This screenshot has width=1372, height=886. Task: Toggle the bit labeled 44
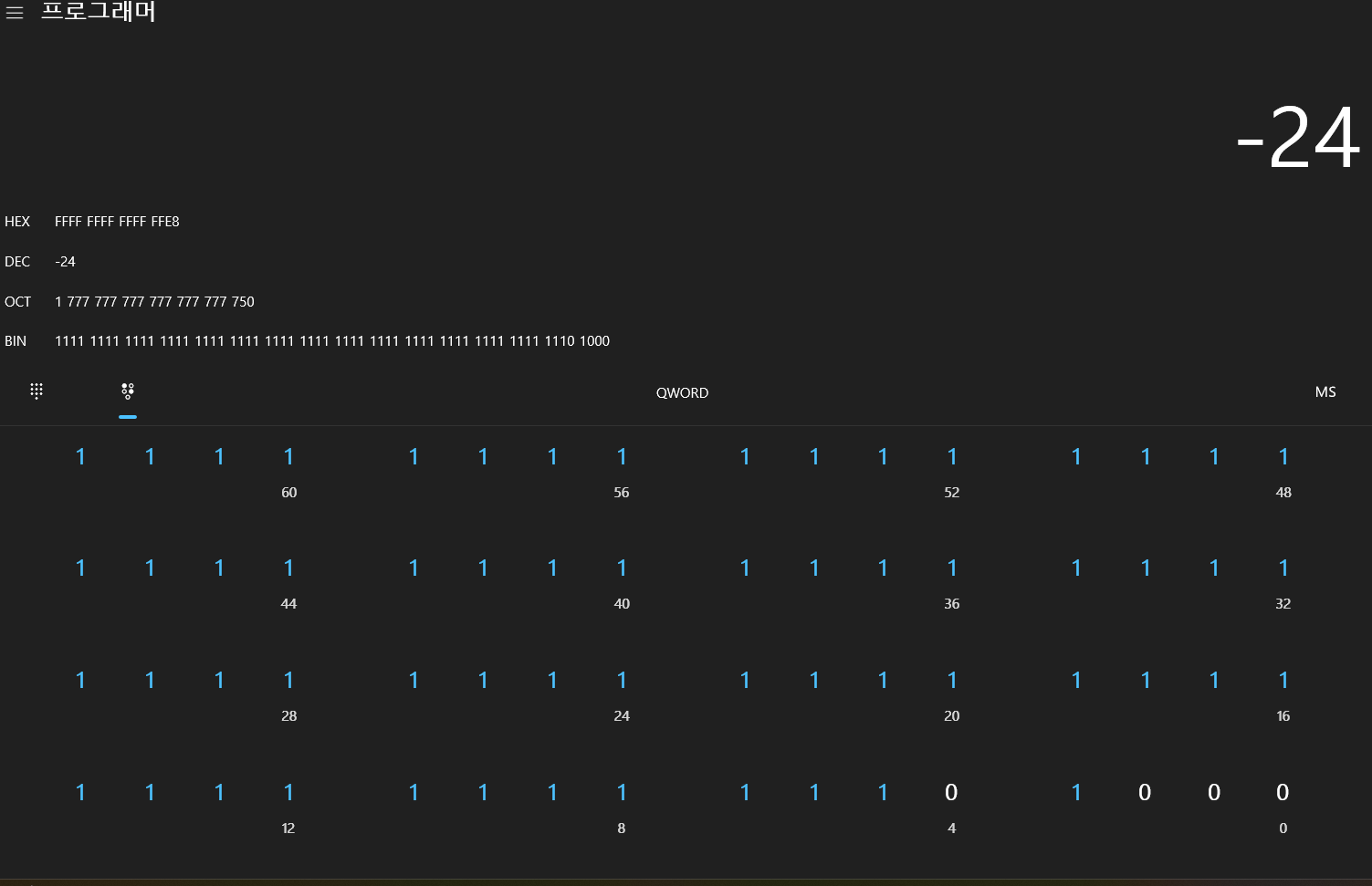coord(288,568)
